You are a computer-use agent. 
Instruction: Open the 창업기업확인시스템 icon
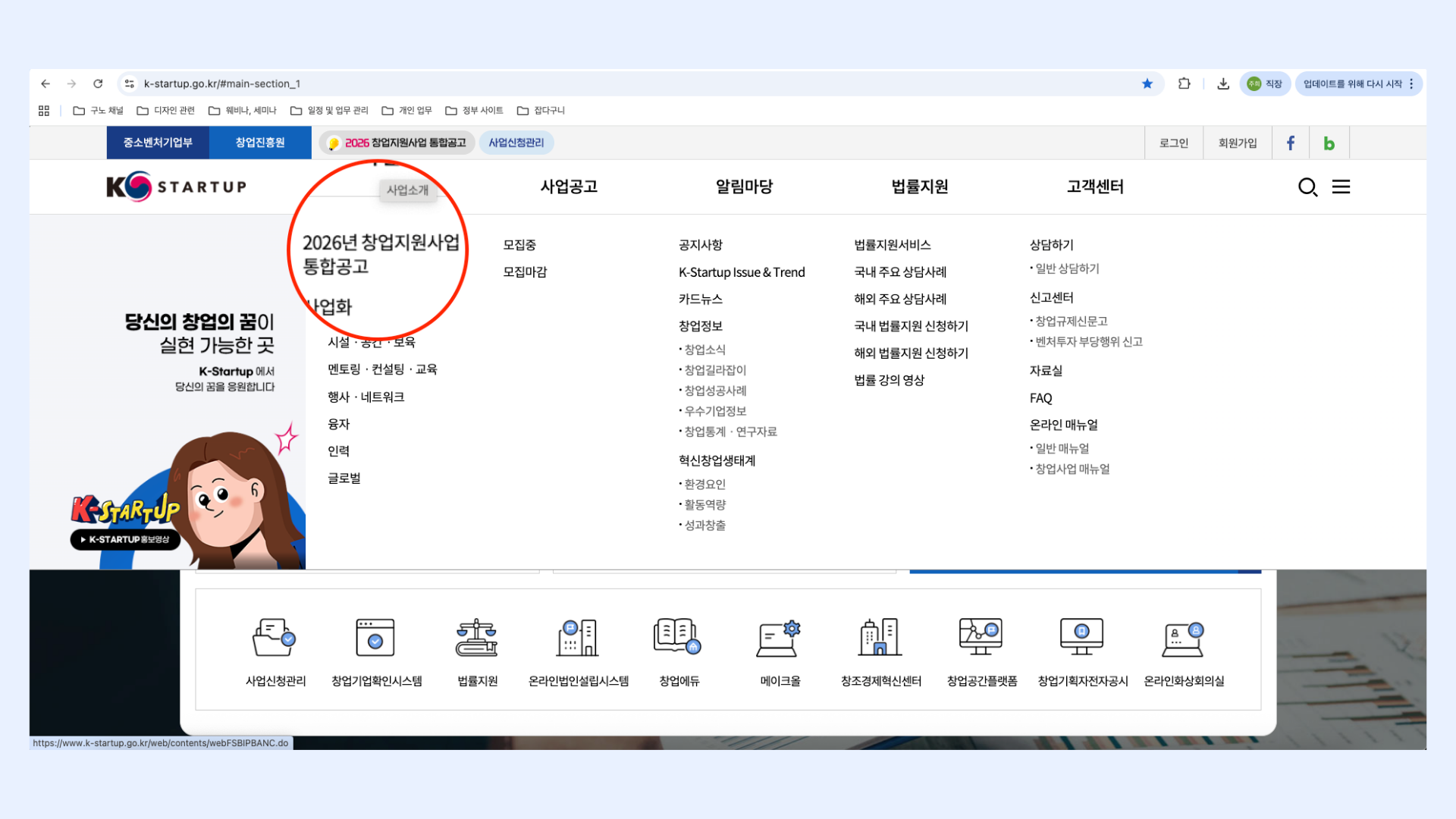(375, 637)
